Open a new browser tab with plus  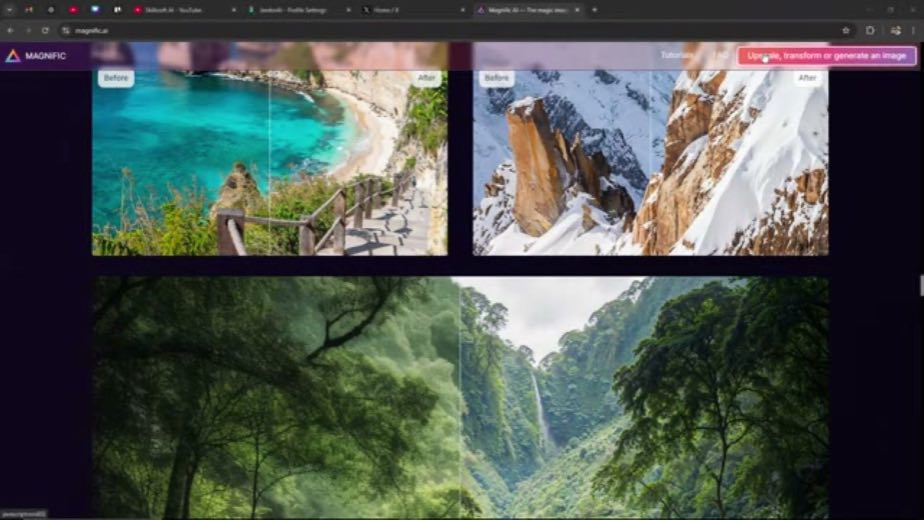pyautogui.click(x=594, y=10)
